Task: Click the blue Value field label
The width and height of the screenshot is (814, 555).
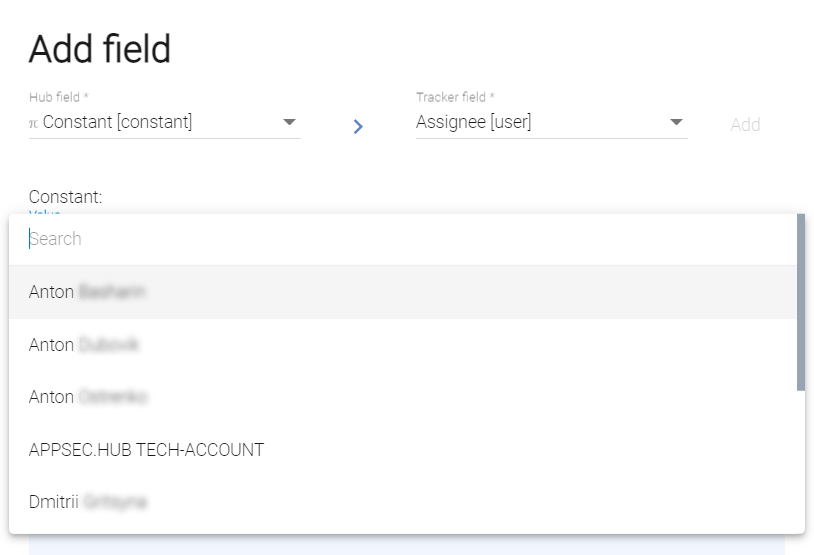Action: tap(45, 213)
